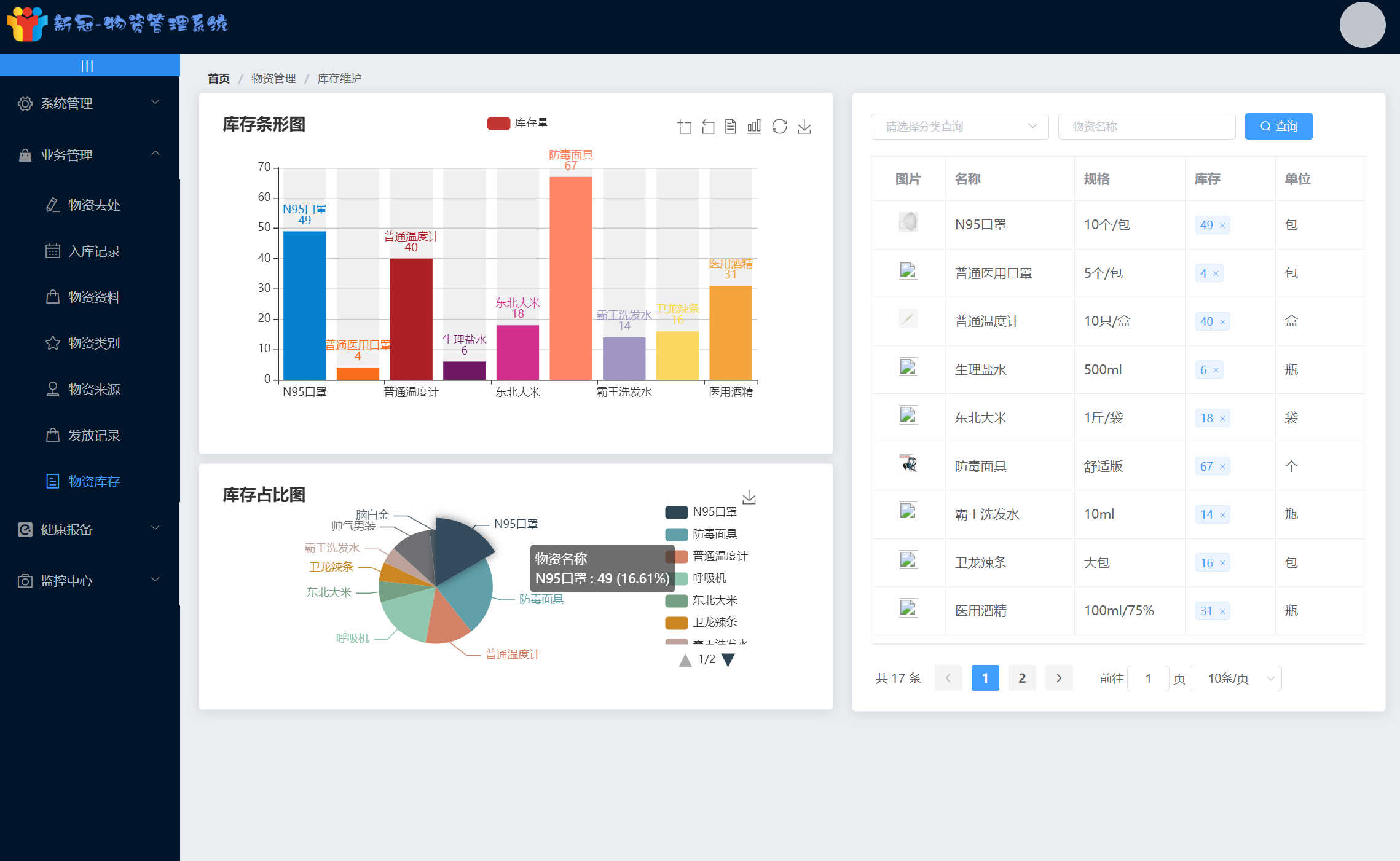Download the pie chart as image

[x=749, y=497]
